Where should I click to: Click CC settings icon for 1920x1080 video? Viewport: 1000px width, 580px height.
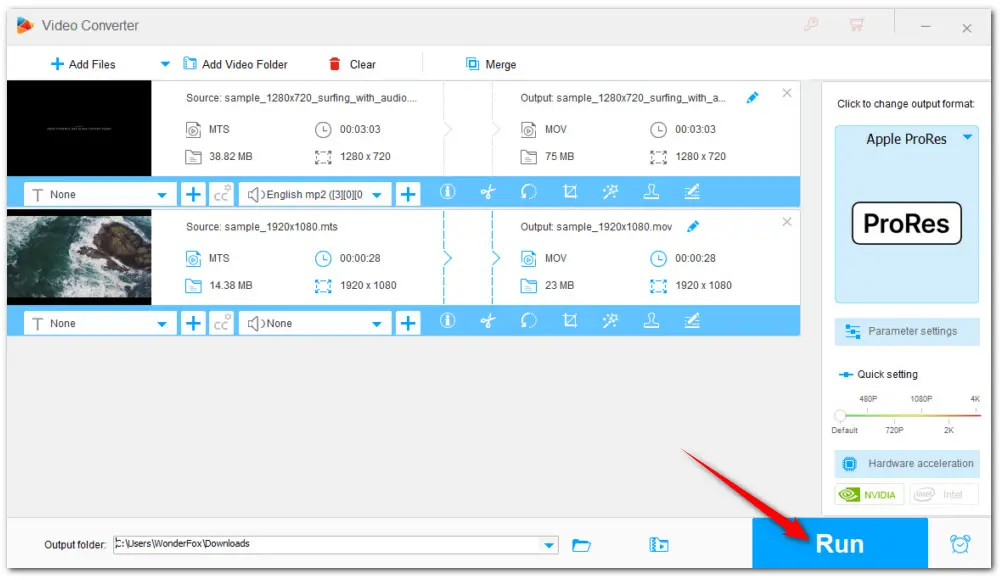(x=221, y=323)
